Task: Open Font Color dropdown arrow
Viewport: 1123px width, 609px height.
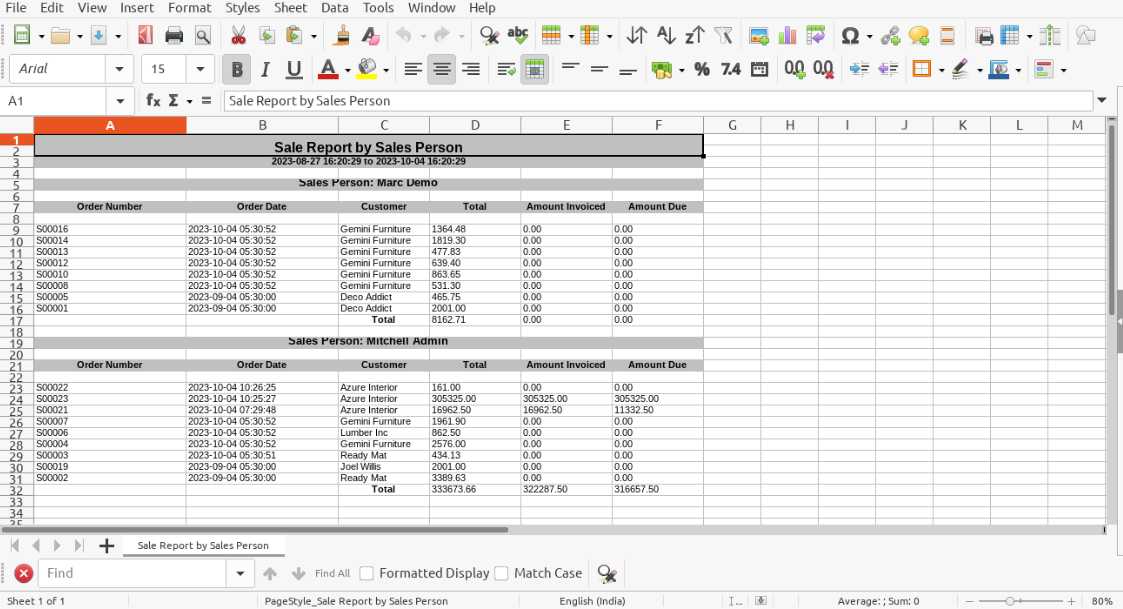Action: point(347,70)
